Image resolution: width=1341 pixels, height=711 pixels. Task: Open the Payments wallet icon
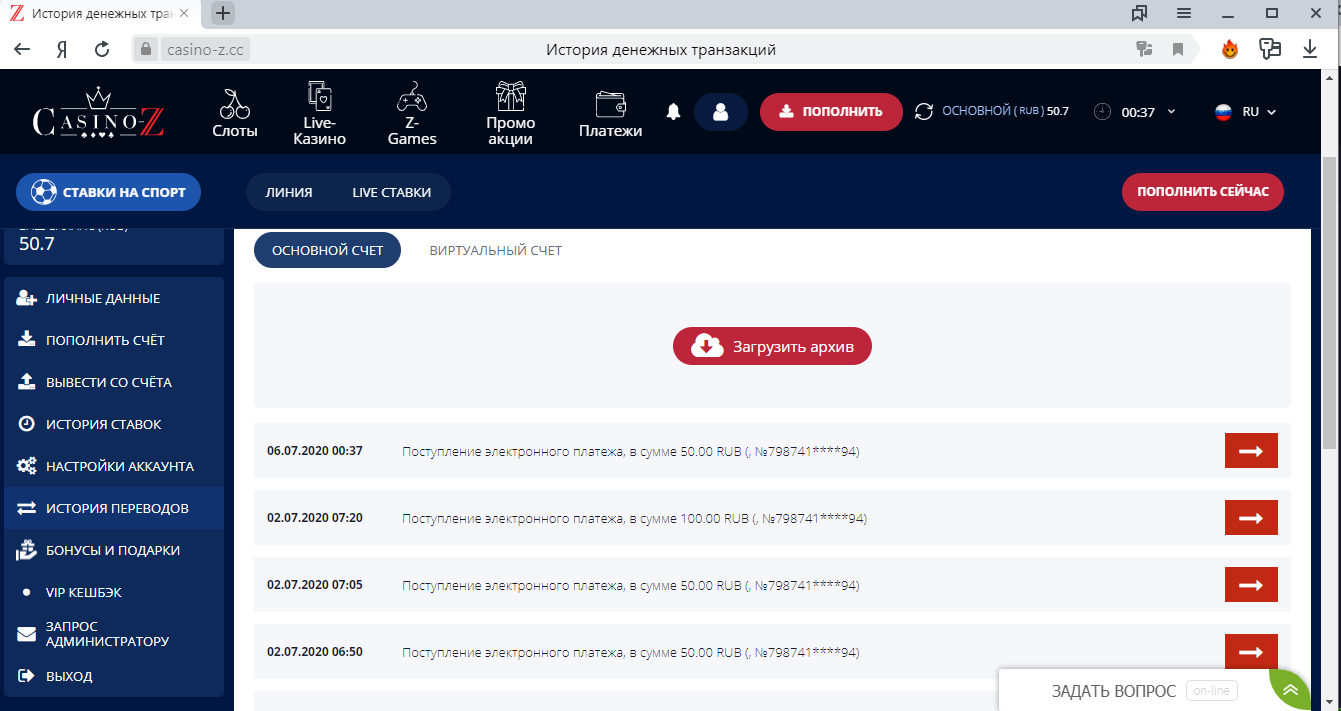click(x=610, y=105)
